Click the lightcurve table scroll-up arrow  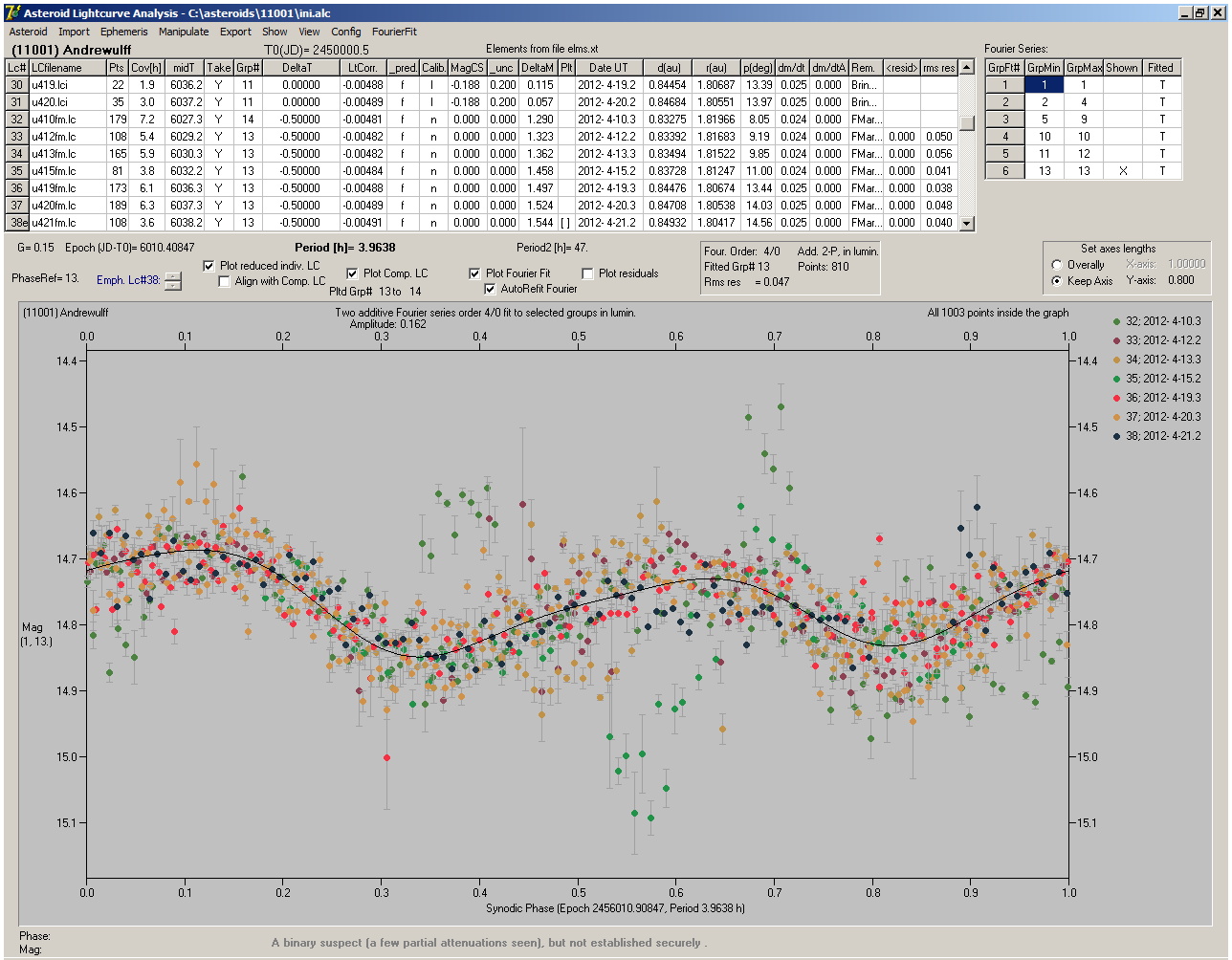pos(967,67)
